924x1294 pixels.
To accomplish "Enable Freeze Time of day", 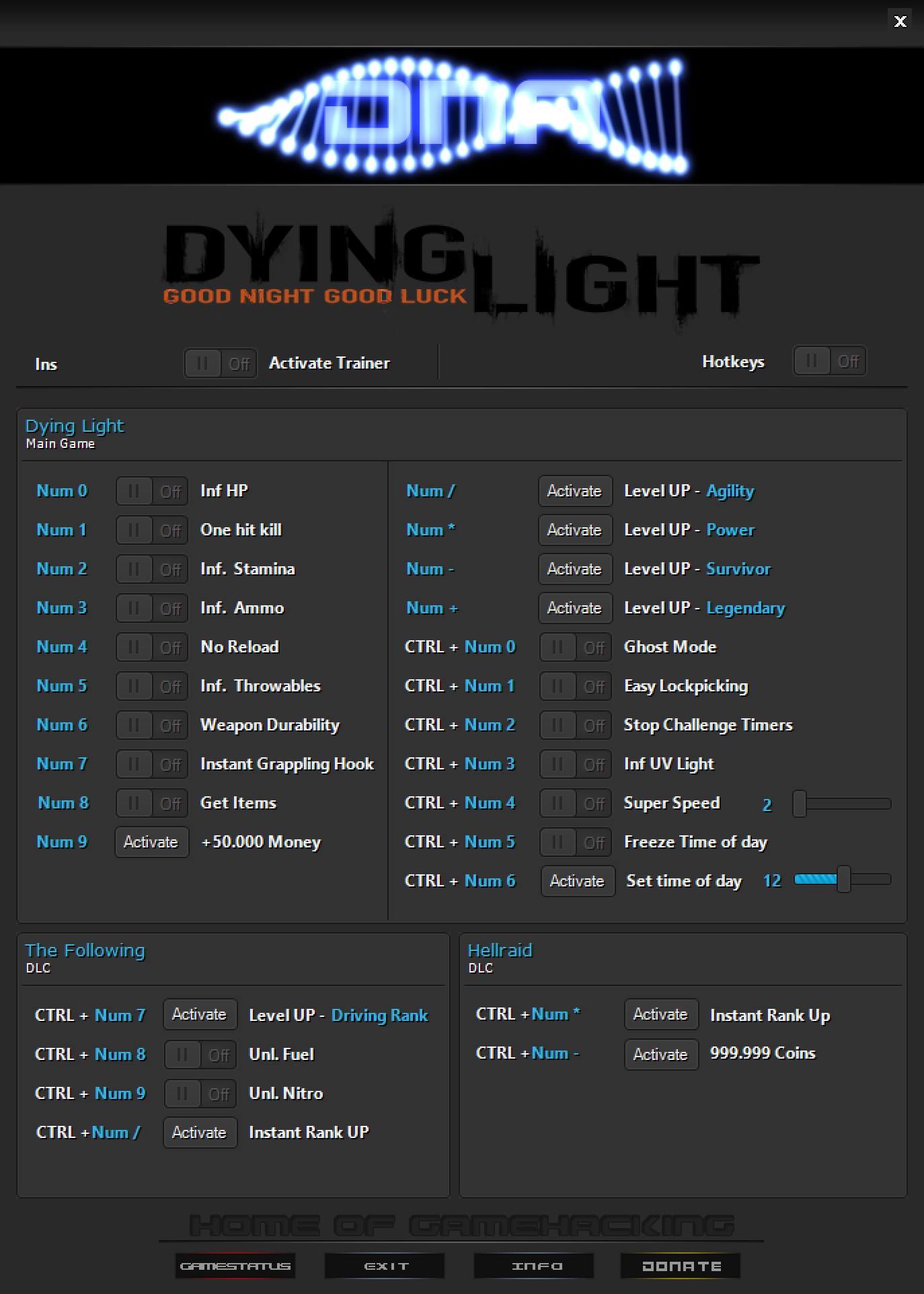I will click(576, 843).
